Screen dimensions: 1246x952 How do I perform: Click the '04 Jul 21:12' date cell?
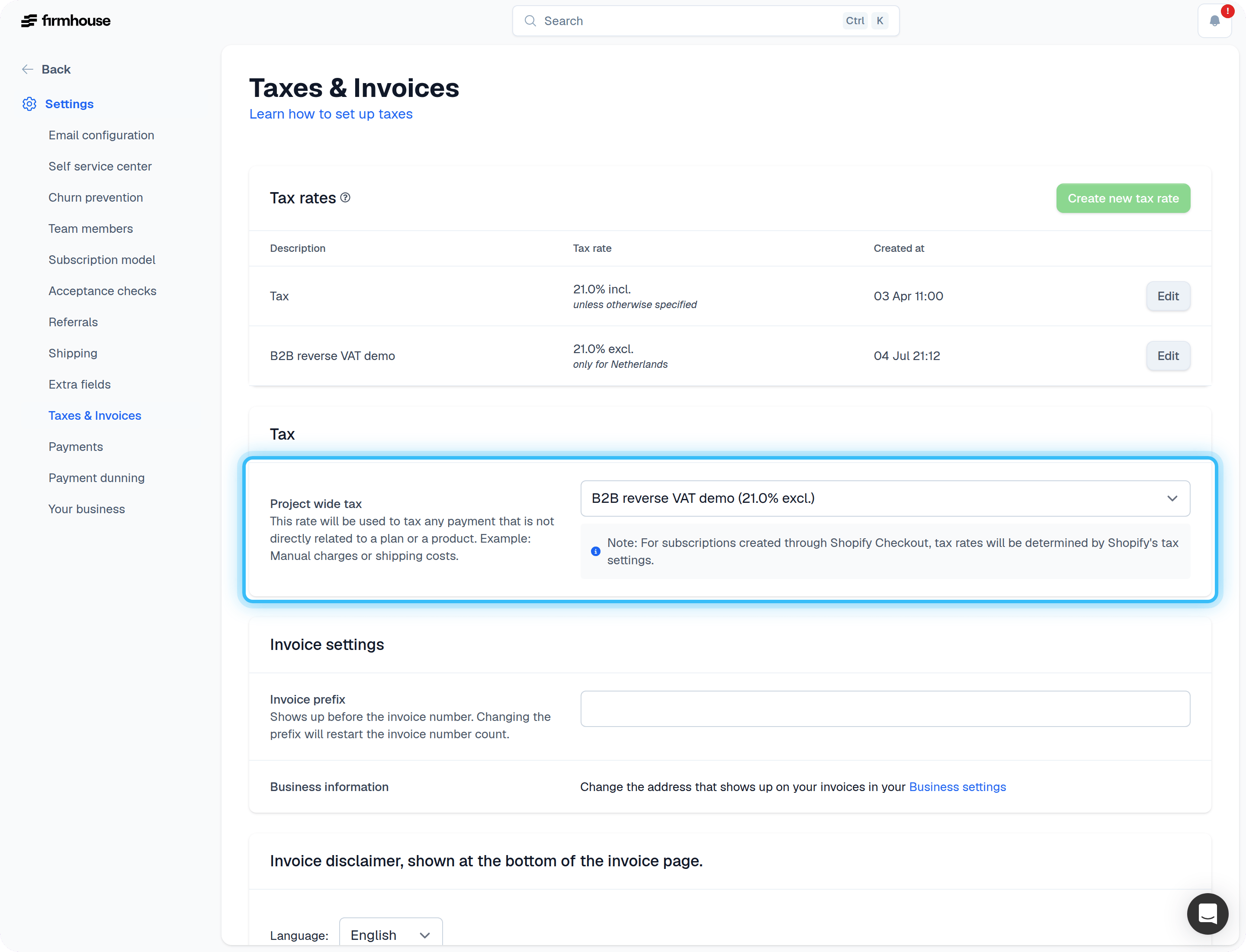pos(906,356)
